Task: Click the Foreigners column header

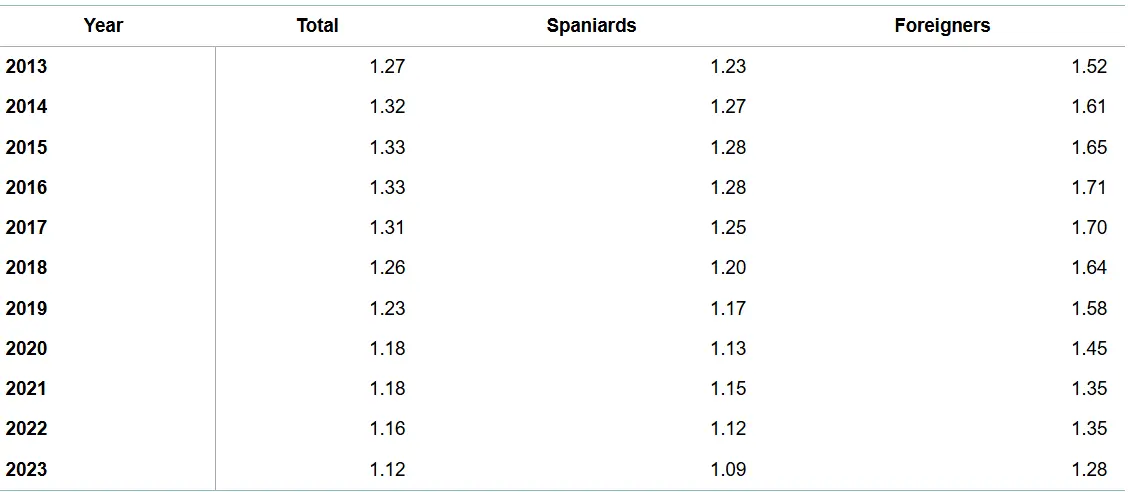Action: pyautogui.click(x=942, y=26)
